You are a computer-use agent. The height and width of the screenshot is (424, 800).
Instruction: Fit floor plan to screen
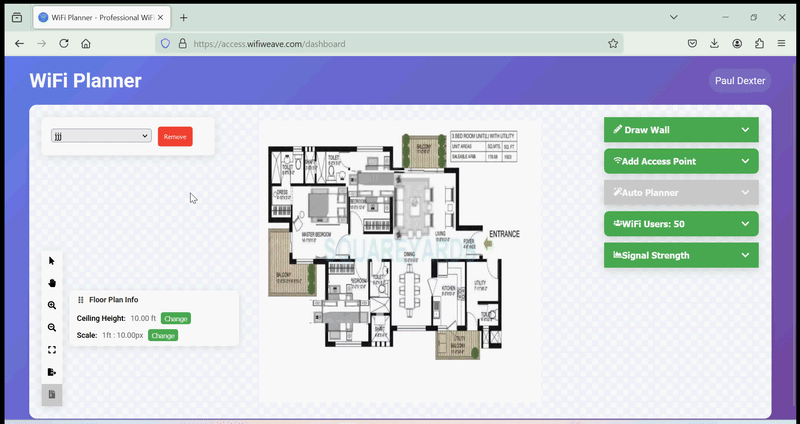pyautogui.click(x=52, y=350)
